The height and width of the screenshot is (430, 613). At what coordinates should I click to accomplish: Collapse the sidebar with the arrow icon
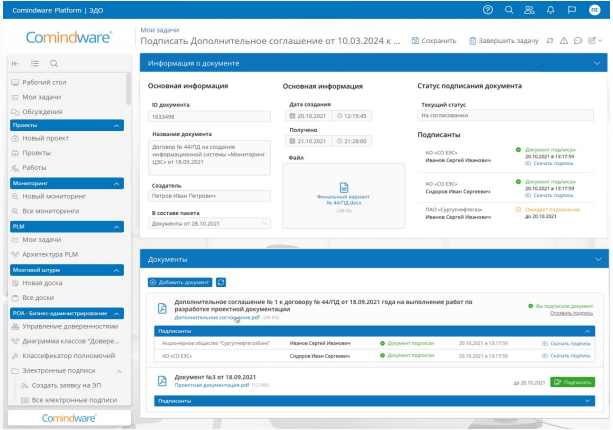[15, 62]
